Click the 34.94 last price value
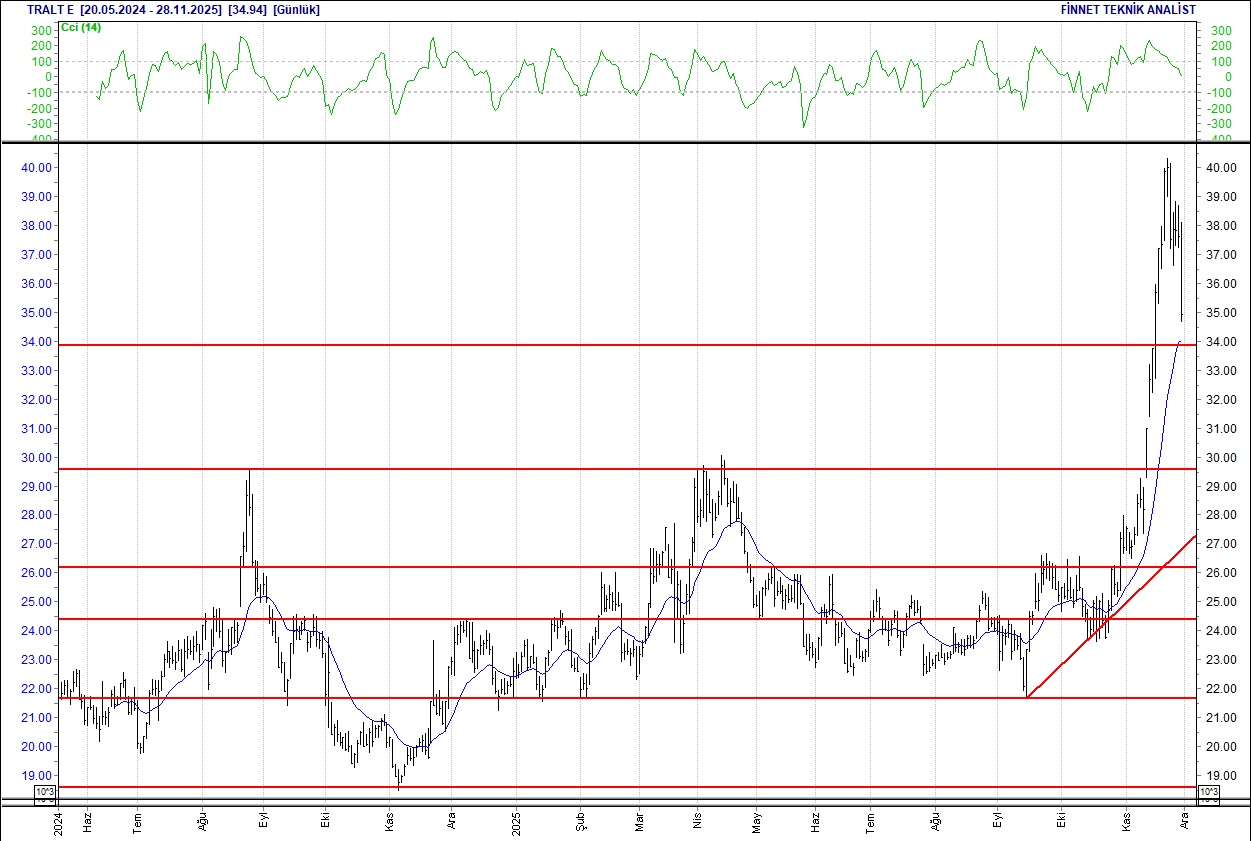Image resolution: width=1251 pixels, height=841 pixels. [x=247, y=10]
